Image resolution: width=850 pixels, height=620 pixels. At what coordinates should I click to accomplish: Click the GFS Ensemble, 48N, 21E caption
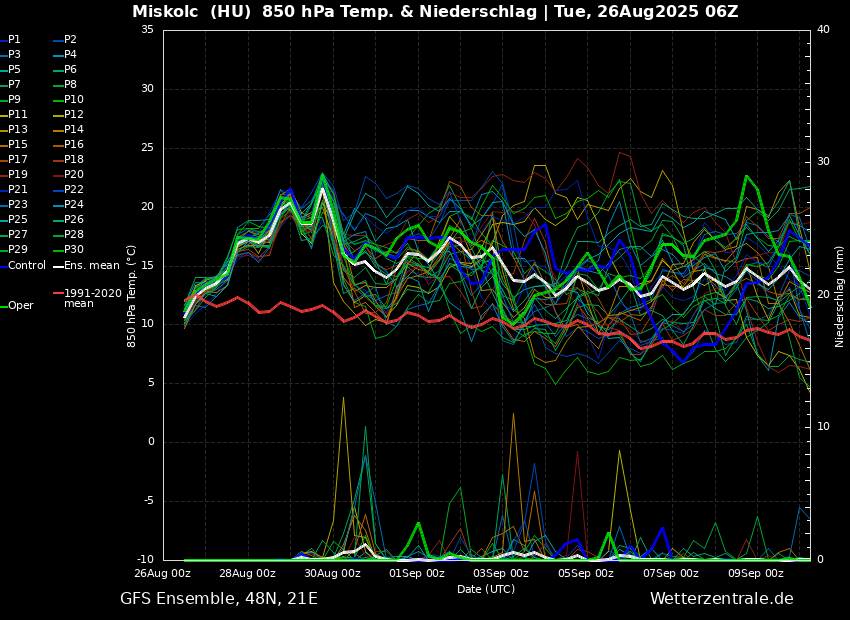pos(219,599)
